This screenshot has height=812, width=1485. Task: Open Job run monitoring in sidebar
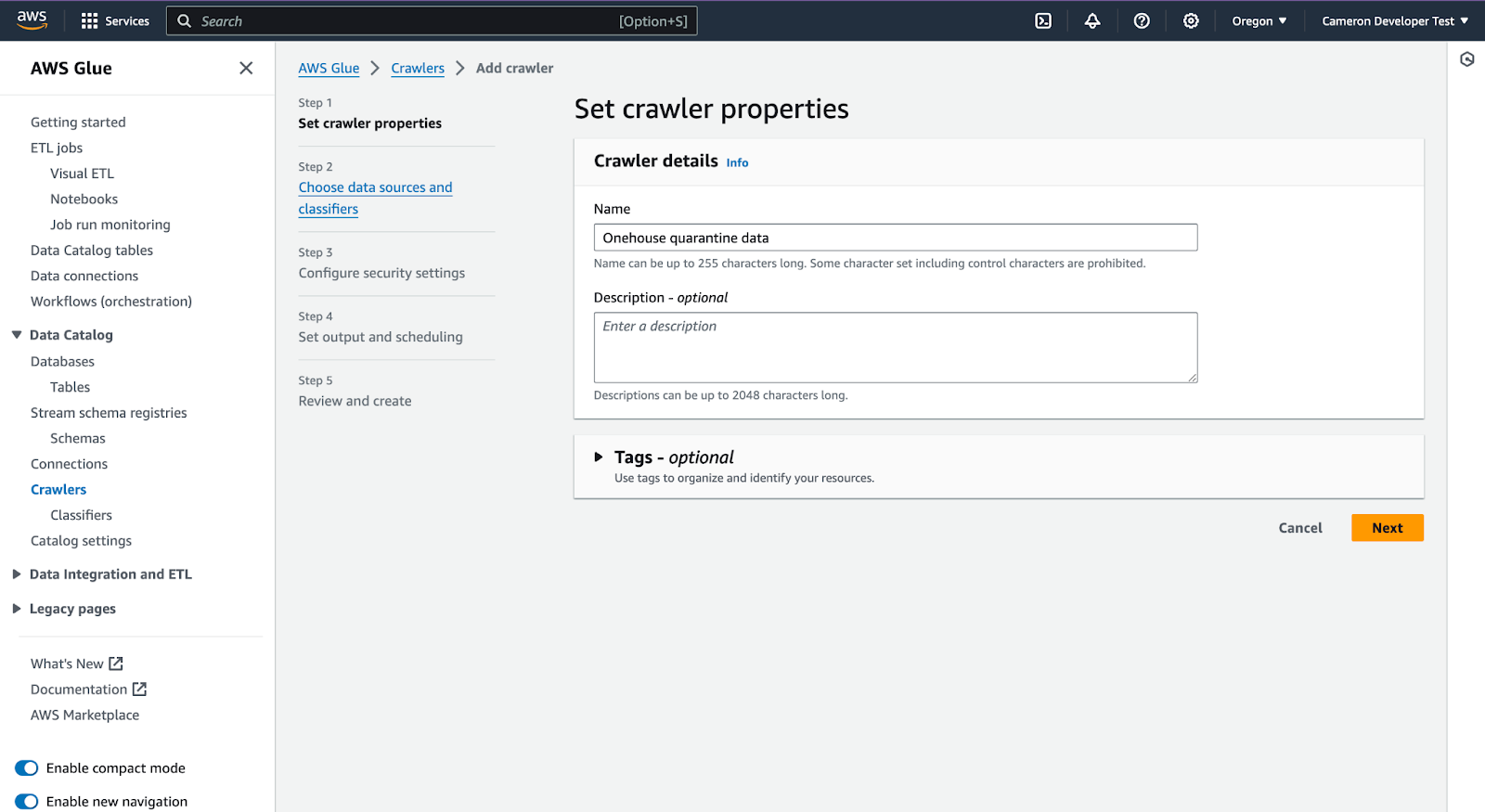click(x=110, y=225)
